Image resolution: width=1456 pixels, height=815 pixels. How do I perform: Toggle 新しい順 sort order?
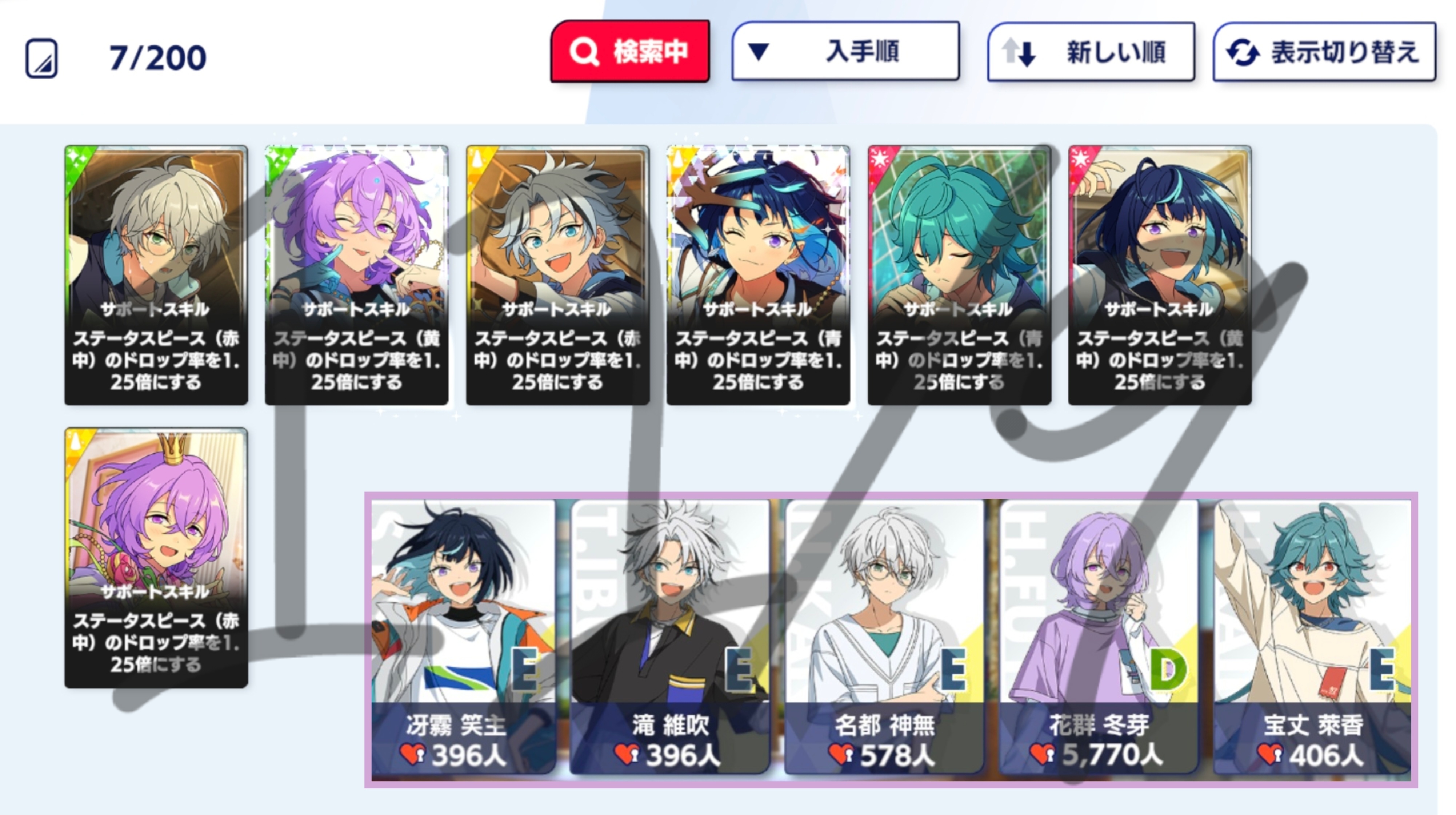click(x=1091, y=52)
